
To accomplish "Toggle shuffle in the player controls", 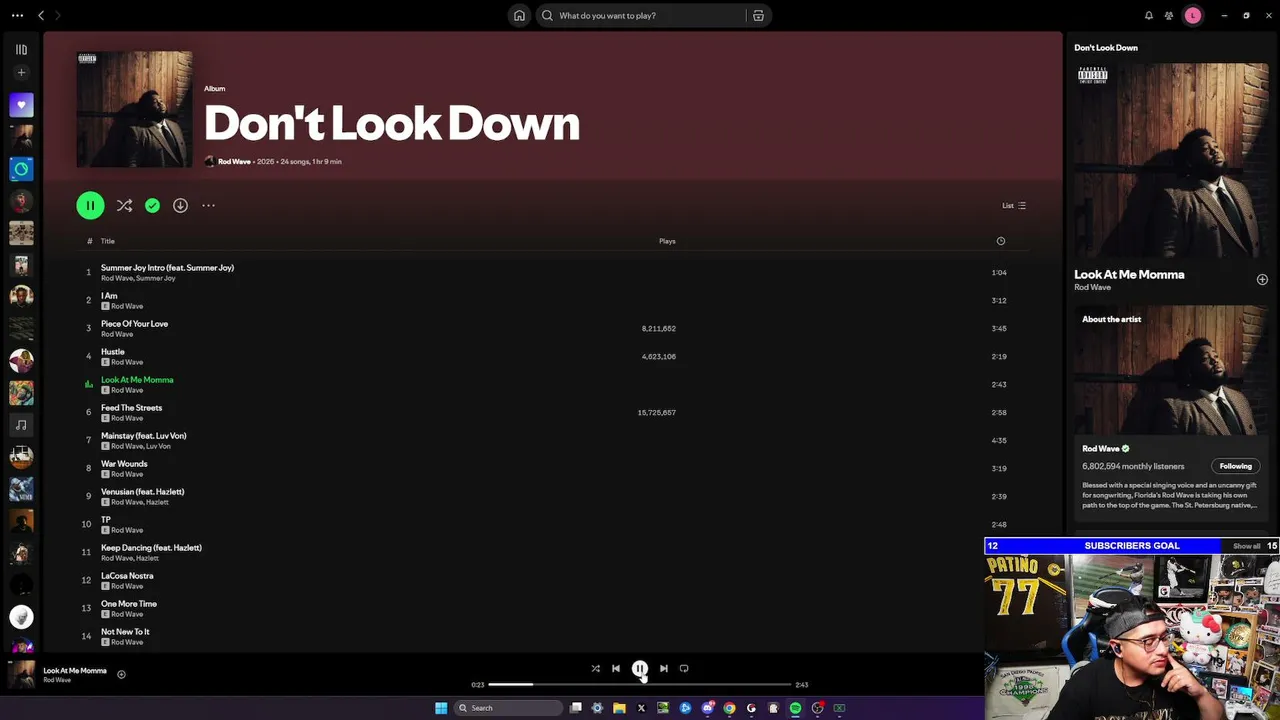I will [595, 668].
